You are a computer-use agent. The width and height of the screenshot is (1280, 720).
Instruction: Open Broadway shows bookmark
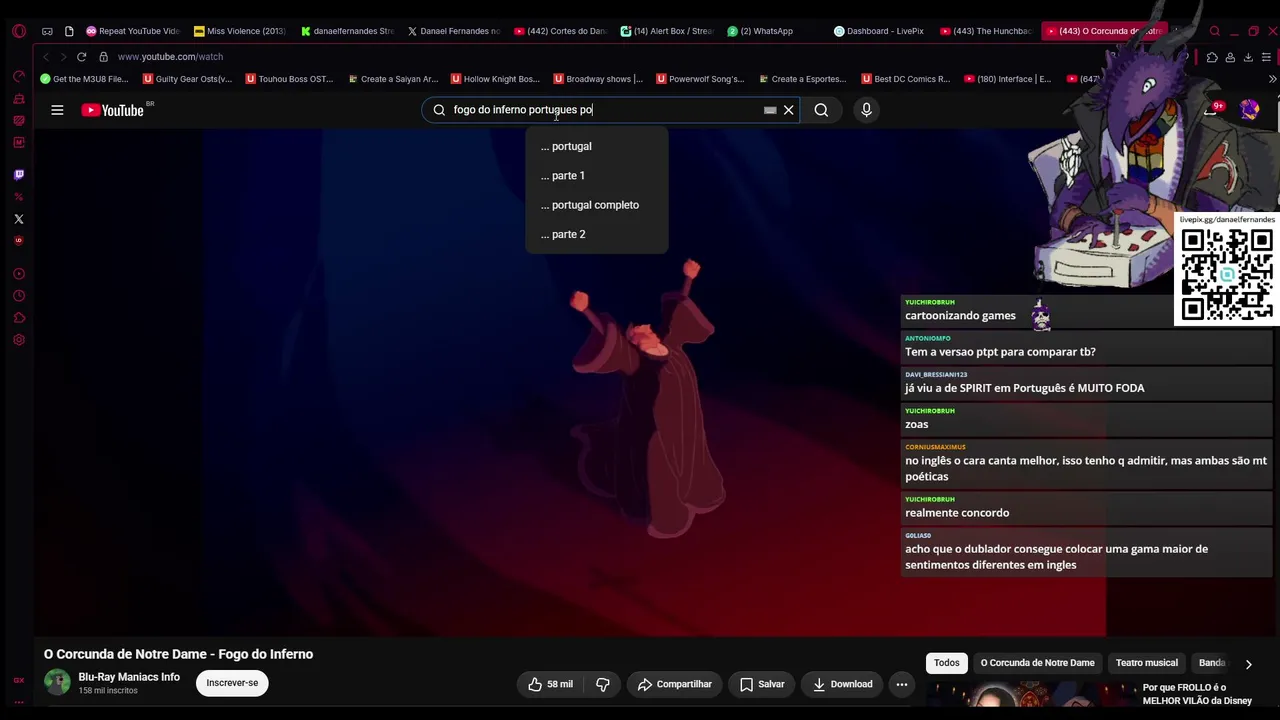[598, 79]
